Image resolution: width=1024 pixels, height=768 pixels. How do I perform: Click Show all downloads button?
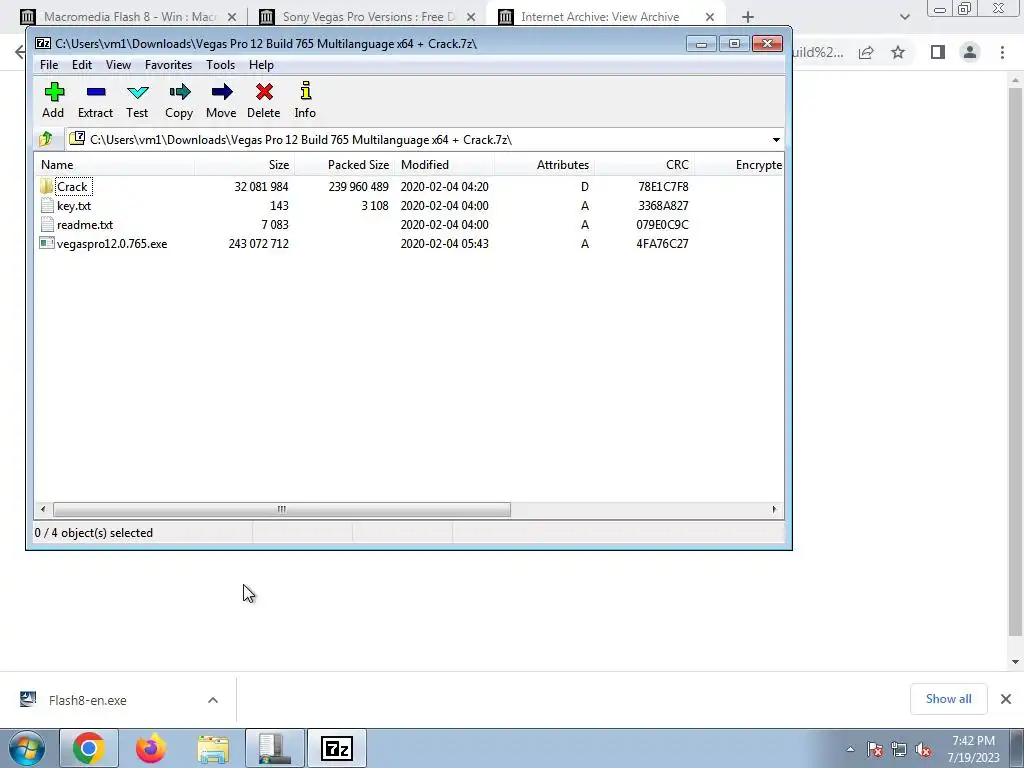[948, 699]
